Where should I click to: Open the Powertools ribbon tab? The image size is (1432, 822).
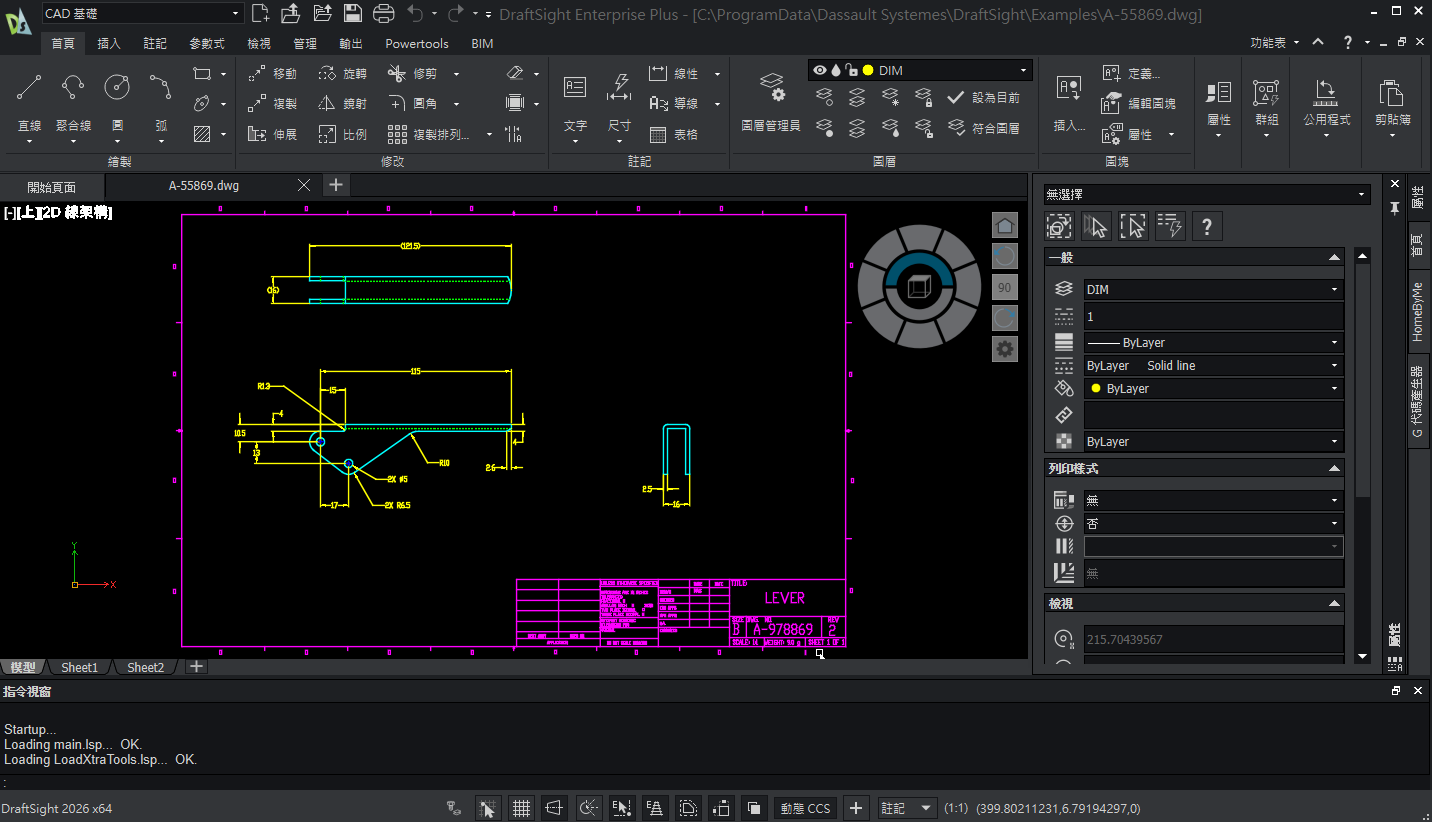click(417, 44)
